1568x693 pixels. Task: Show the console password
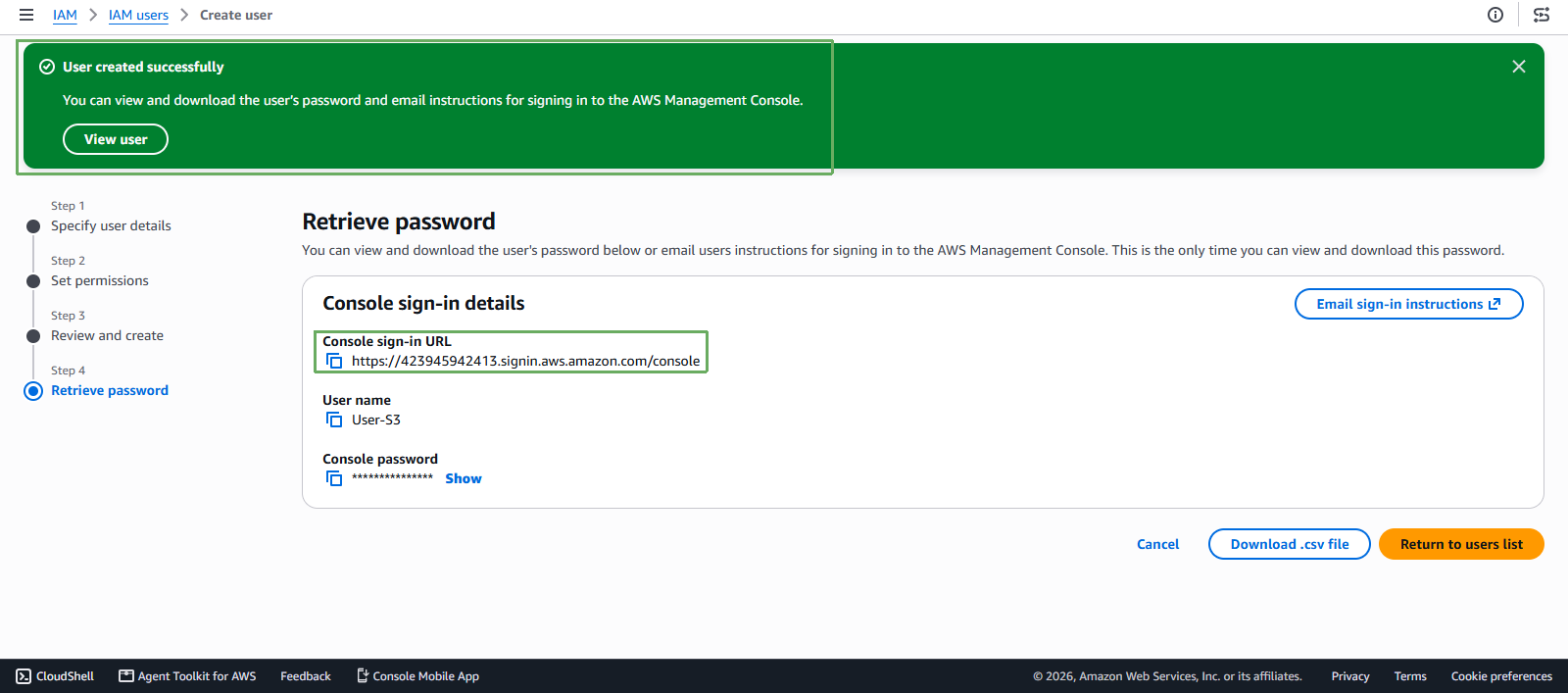(464, 479)
